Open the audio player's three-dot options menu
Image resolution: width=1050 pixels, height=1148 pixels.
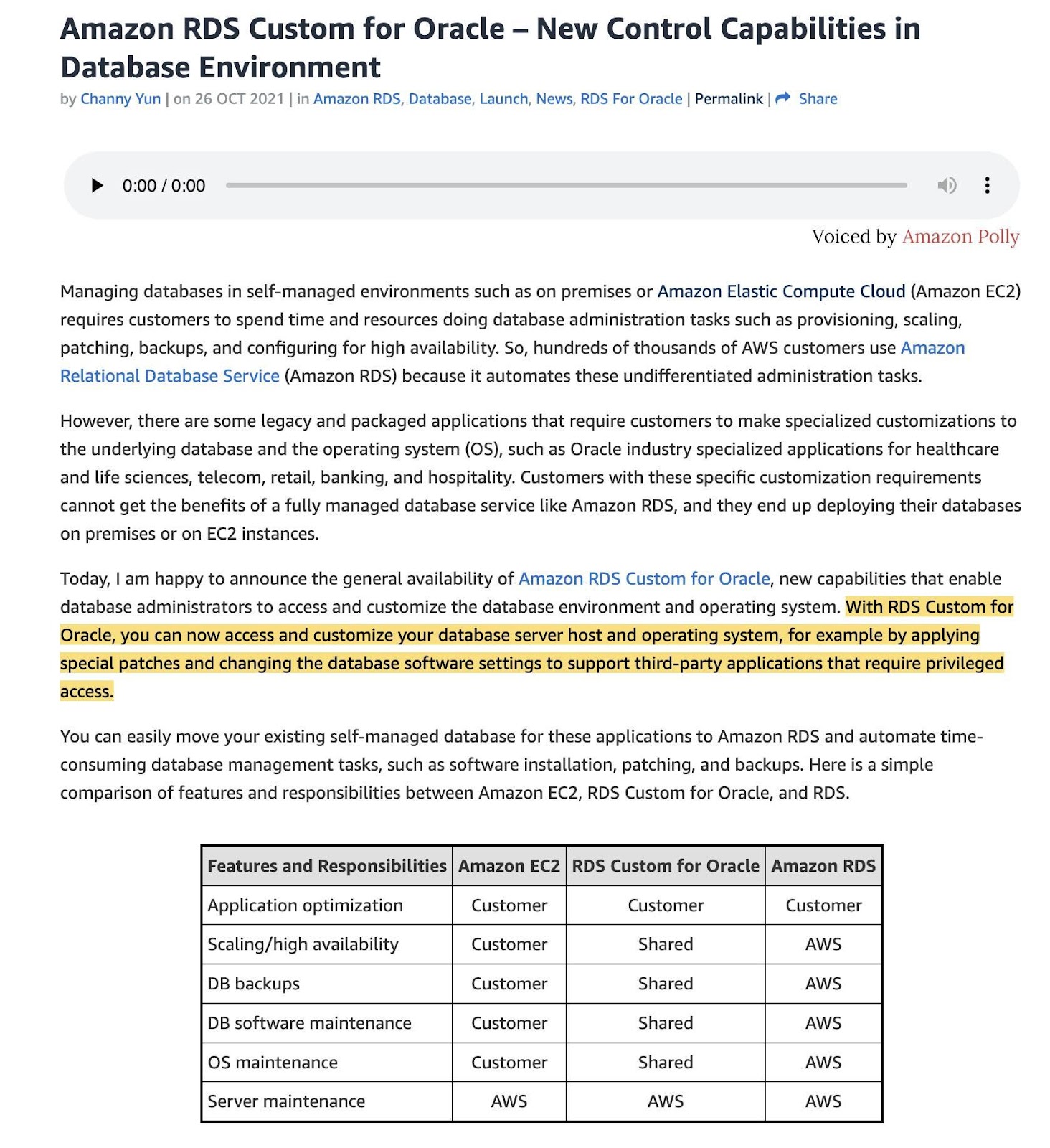pyautogui.click(x=988, y=186)
